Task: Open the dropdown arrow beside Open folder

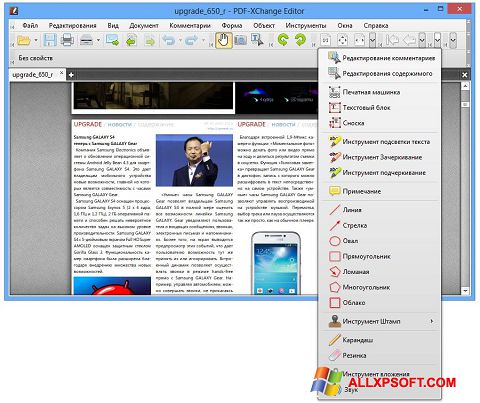Action: click(x=36, y=41)
